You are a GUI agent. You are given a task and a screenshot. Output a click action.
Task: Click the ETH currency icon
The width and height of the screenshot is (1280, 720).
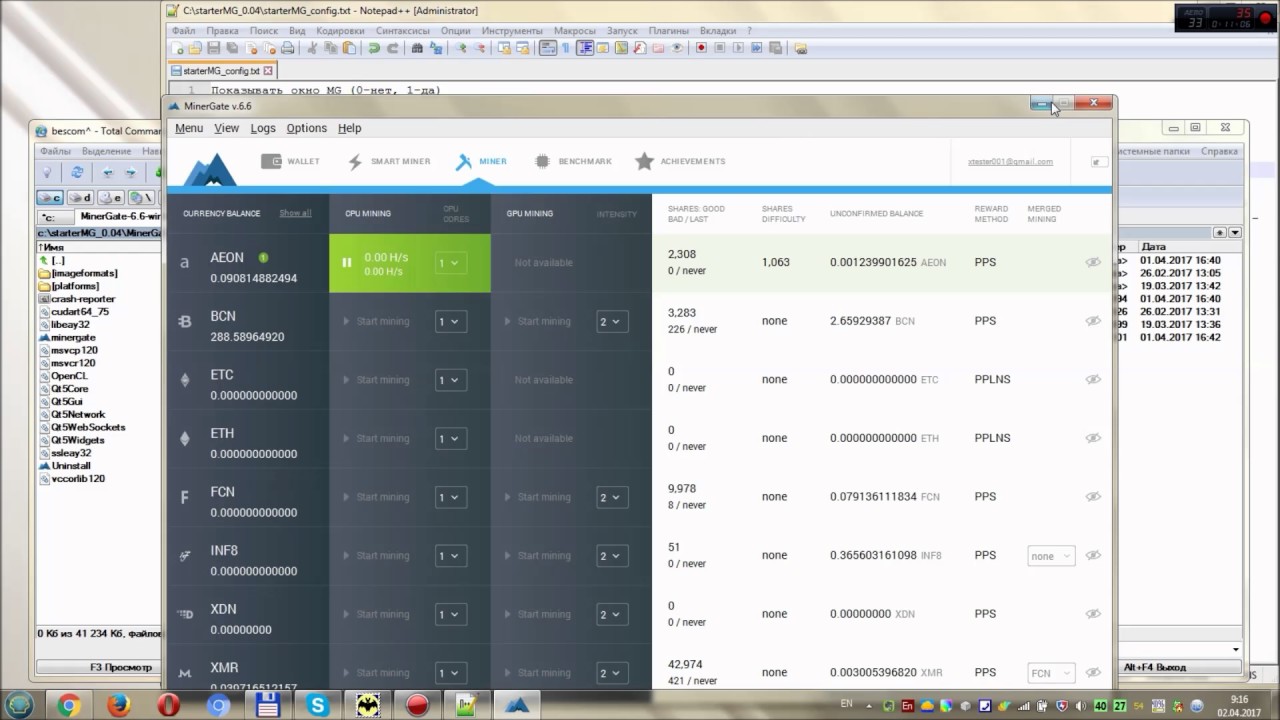[184, 439]
